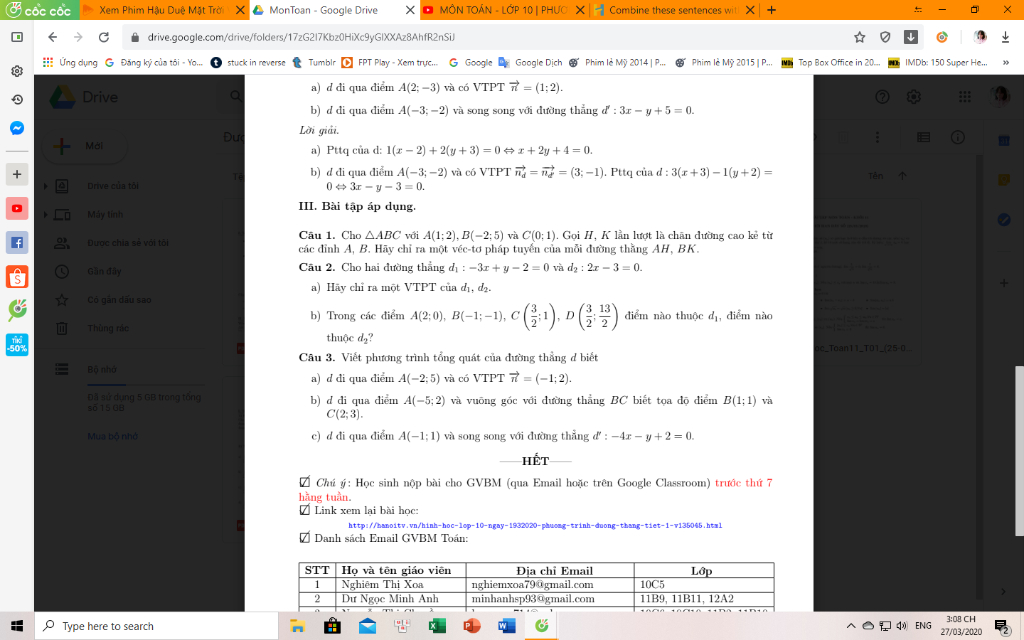Screen dimensions: 1024x640
Task: Open the Windows Start menu
Action: [17, 626]
